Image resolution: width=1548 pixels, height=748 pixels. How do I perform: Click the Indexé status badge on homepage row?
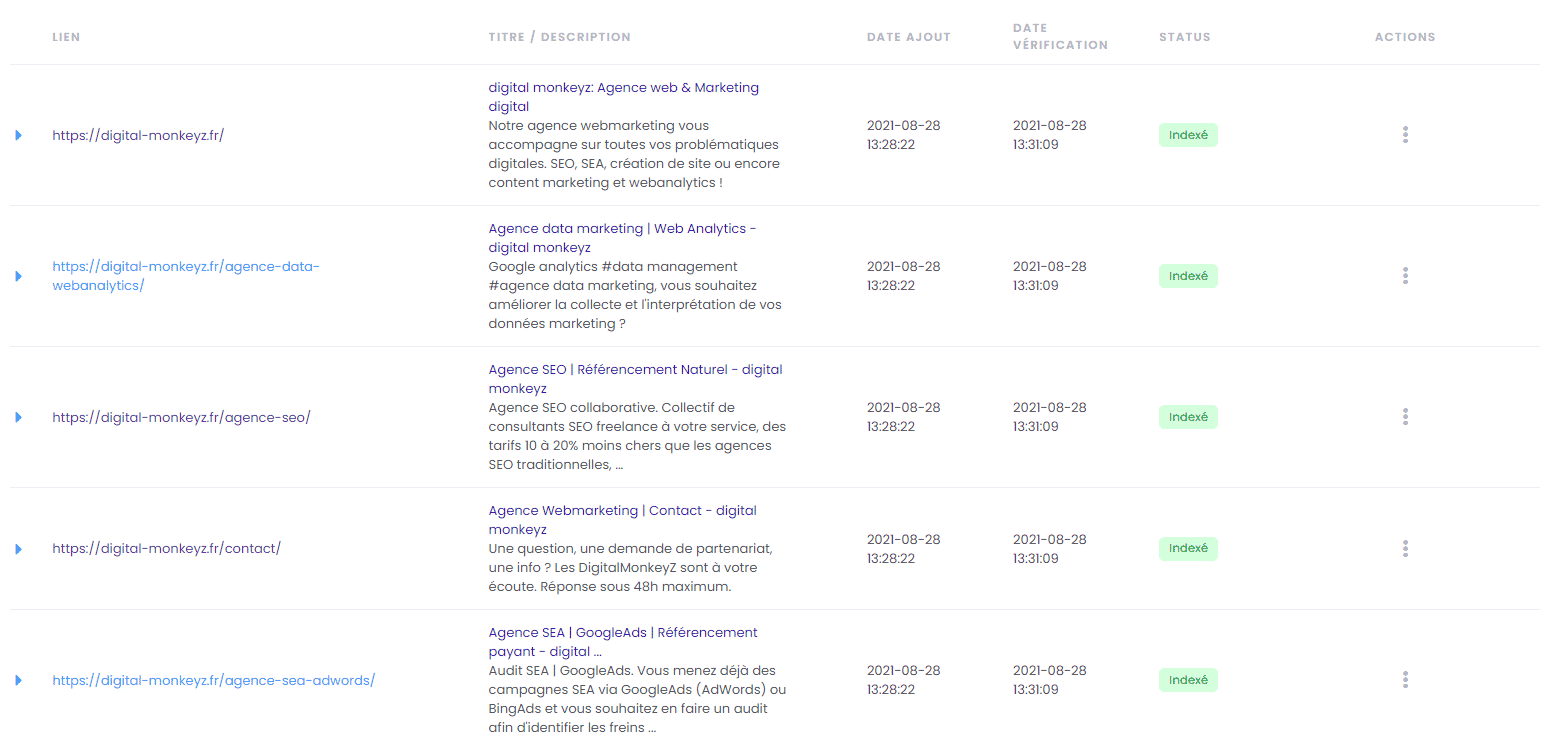click(x=1188, y=134)
